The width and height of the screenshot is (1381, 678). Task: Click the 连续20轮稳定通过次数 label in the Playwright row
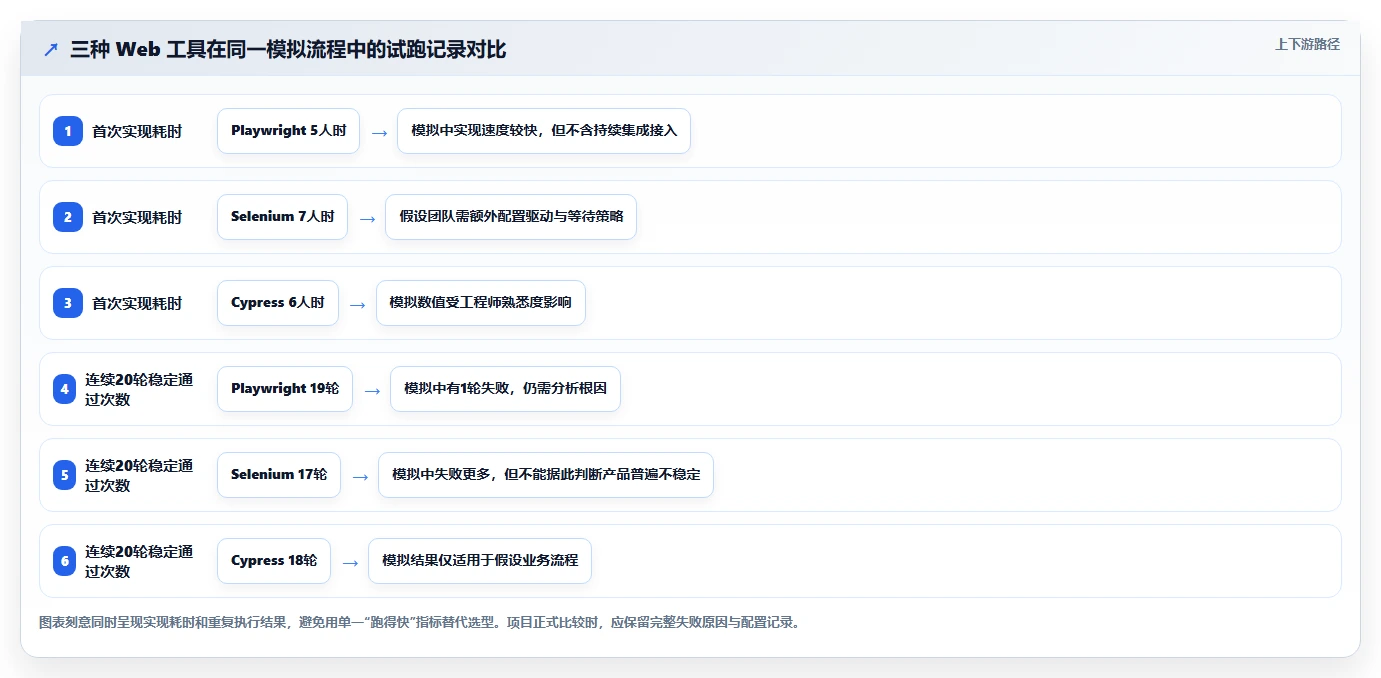click(x=139, y=390)
